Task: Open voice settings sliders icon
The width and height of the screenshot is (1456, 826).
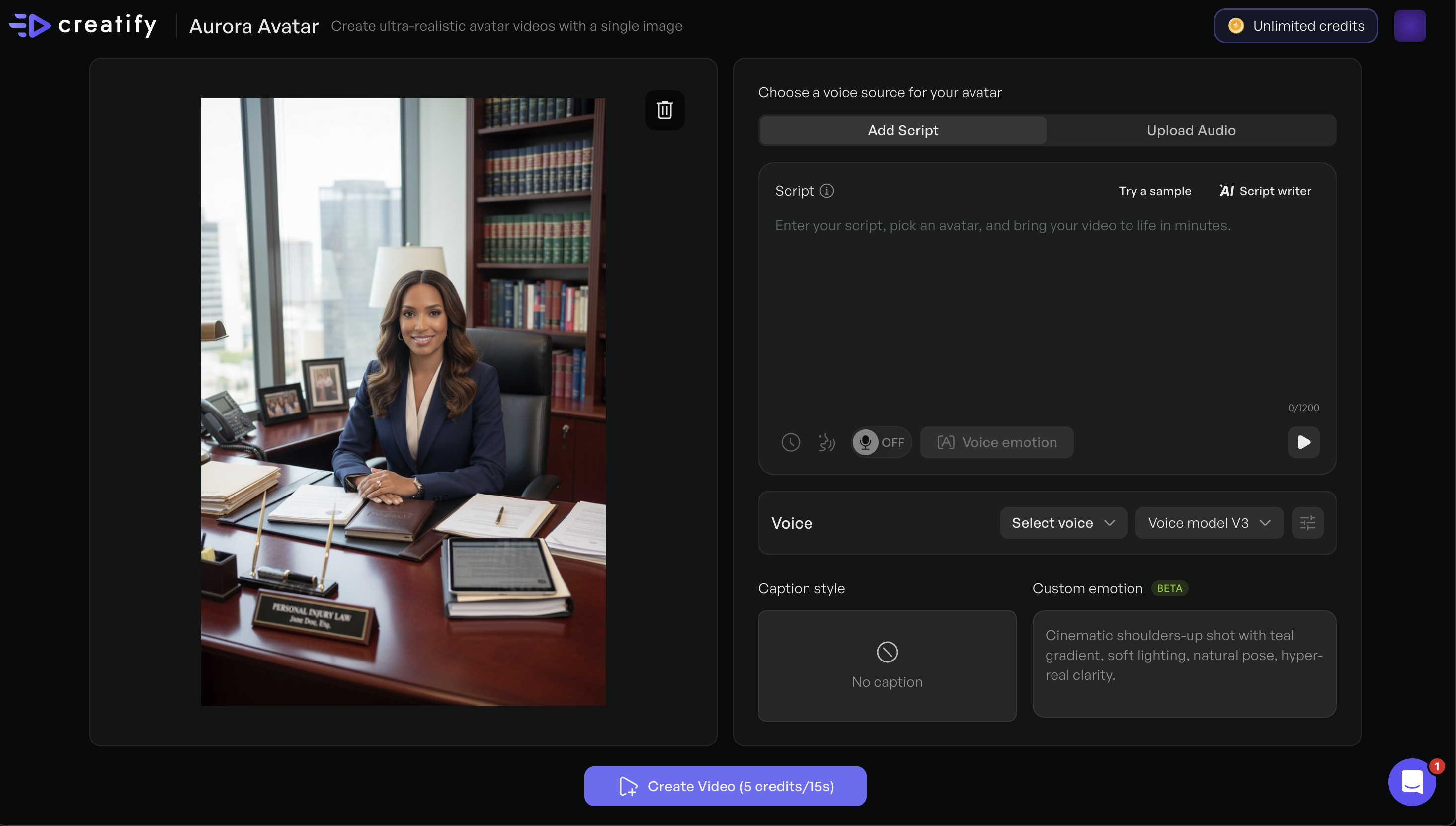Action: [x=1307, y=523]
